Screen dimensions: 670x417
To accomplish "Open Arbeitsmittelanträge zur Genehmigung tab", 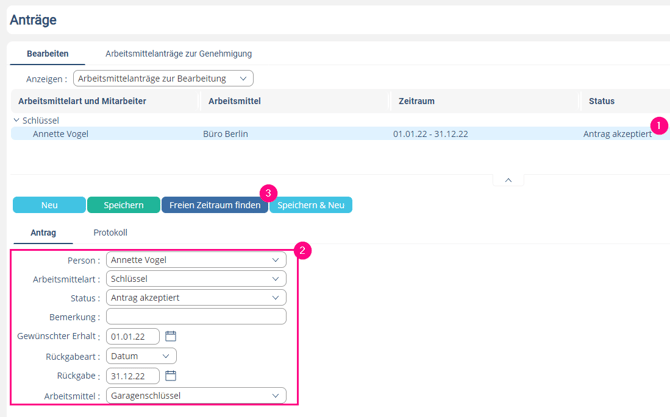I will (x=179, y=54).
